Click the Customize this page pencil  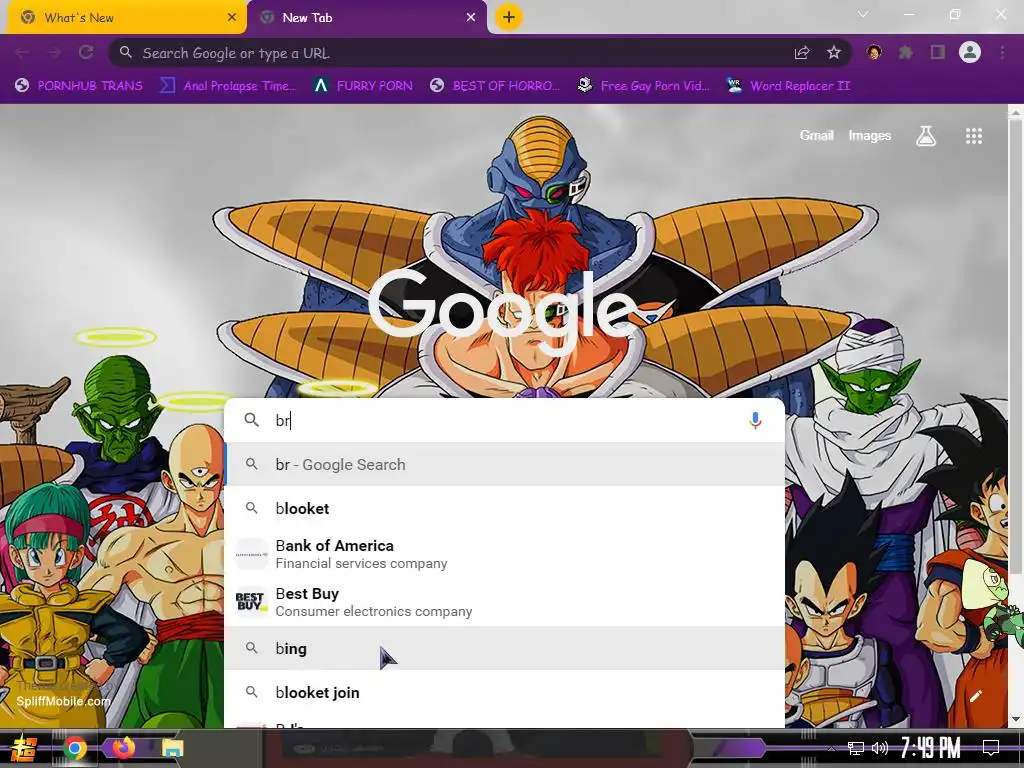pos(976,696)
